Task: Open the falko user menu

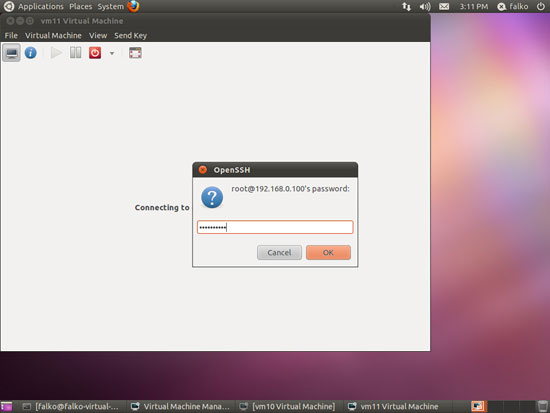Action: 513,6
